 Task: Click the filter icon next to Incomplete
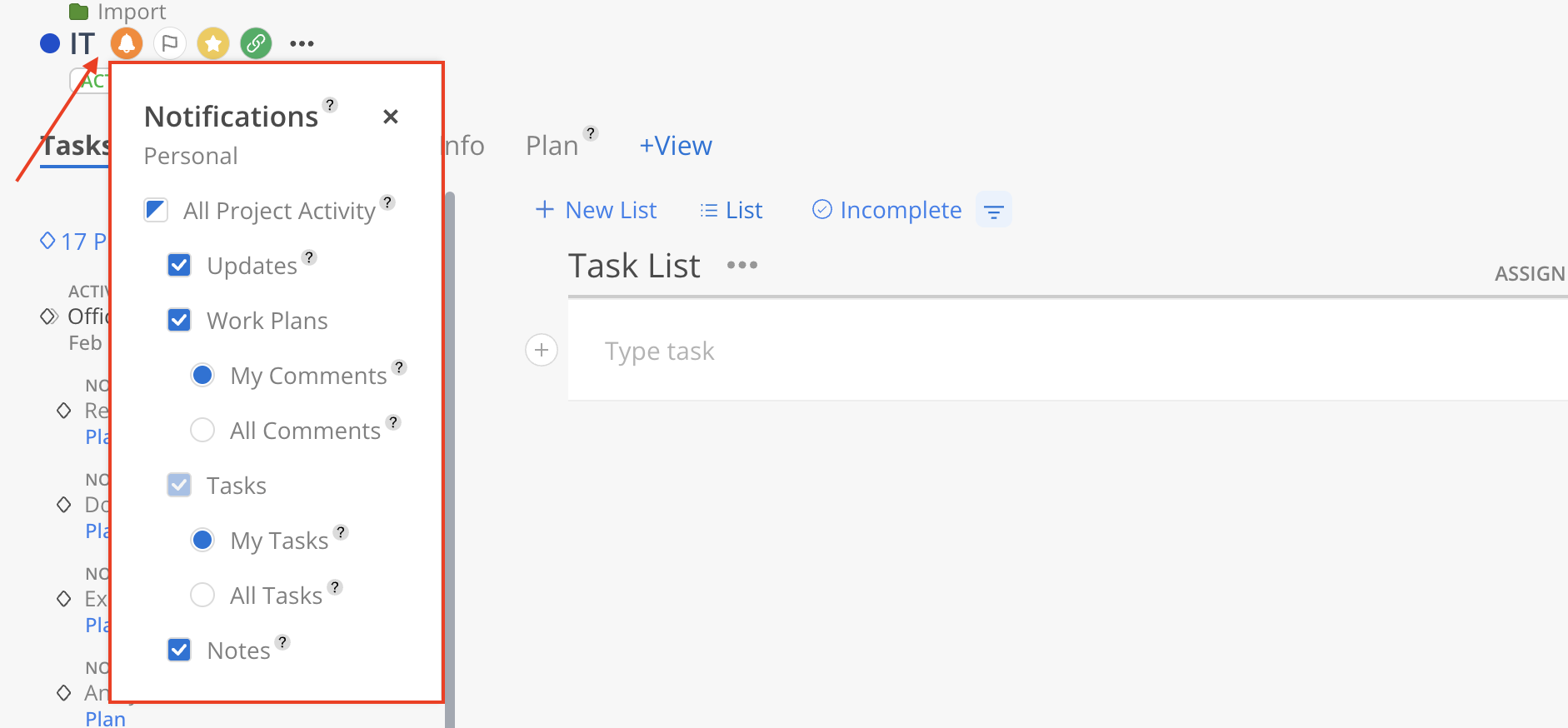(993, 211)
